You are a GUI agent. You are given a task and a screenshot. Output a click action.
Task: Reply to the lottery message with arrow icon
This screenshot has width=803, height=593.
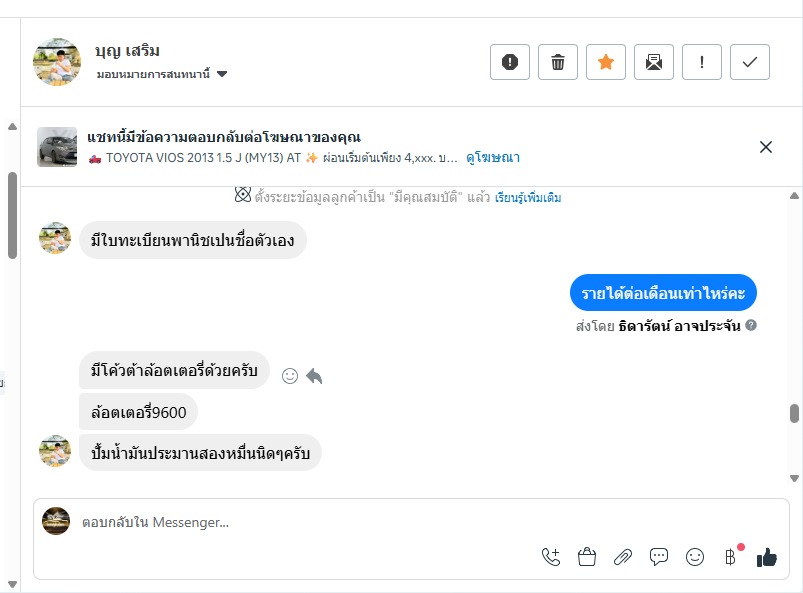(x=314, y=376)
